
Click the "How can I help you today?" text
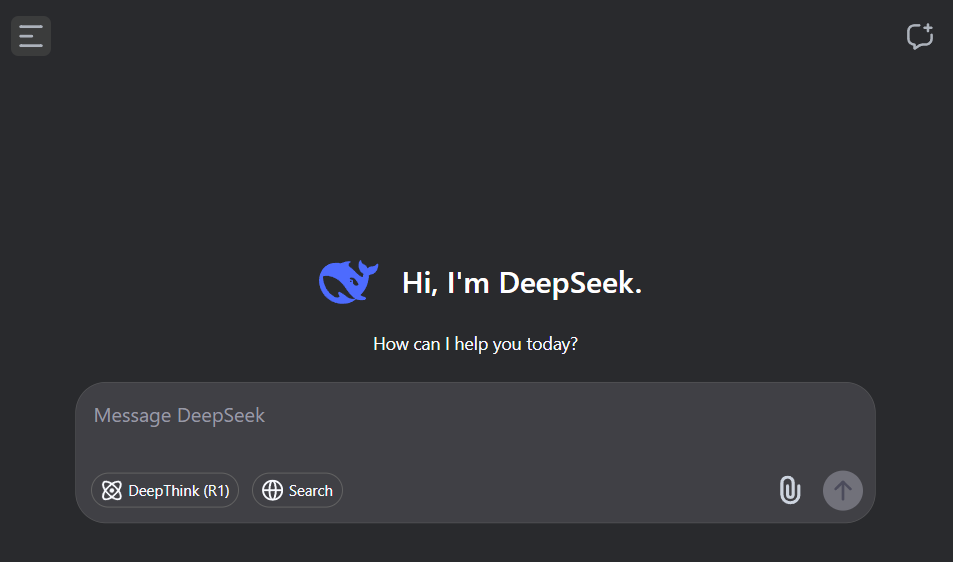[475, 344]
